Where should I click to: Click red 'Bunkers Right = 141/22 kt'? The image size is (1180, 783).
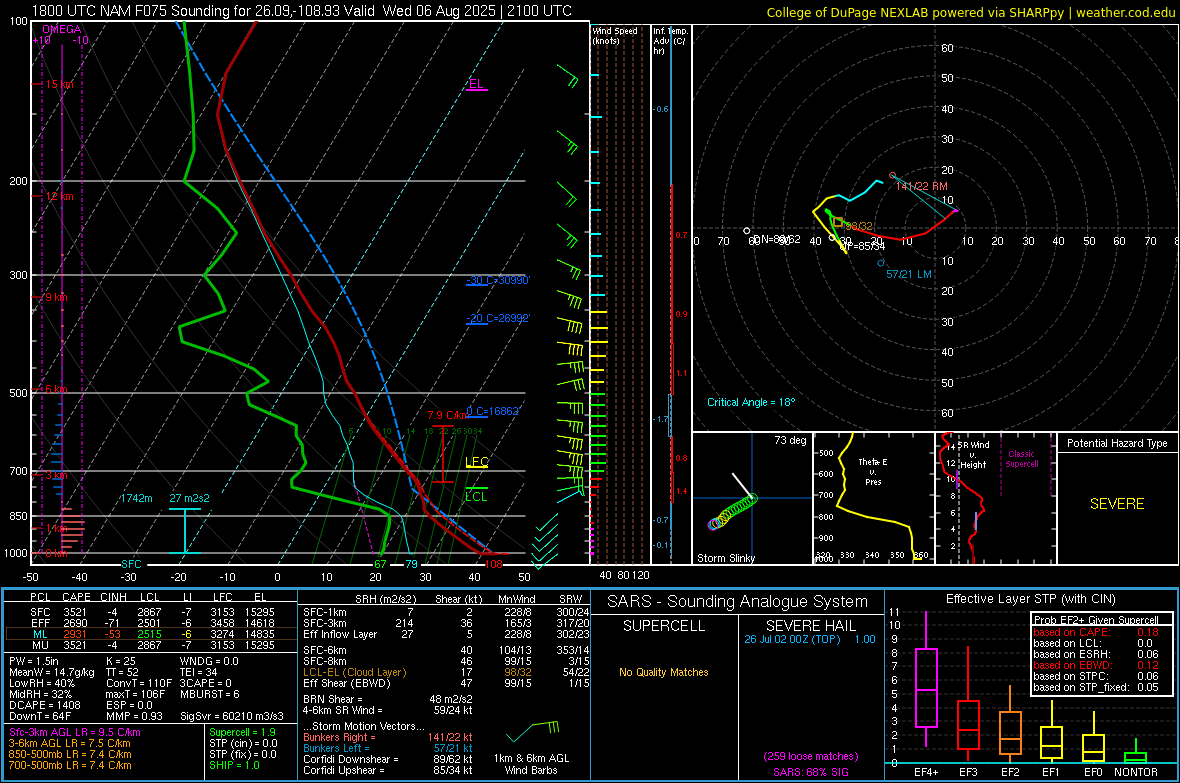click(x=388, y=737)
